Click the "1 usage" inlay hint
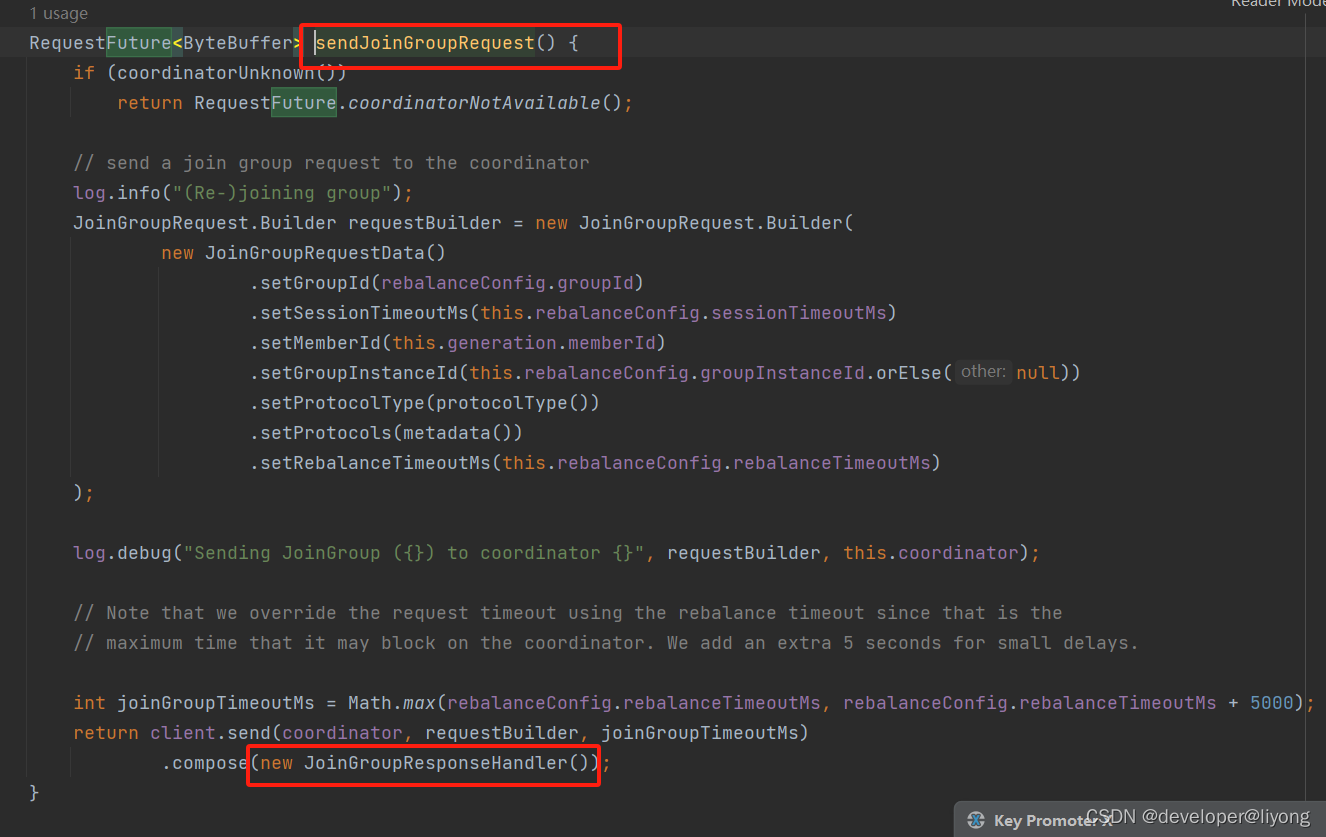The width and height of the screenshot is (1326, 837). (58, 14)
